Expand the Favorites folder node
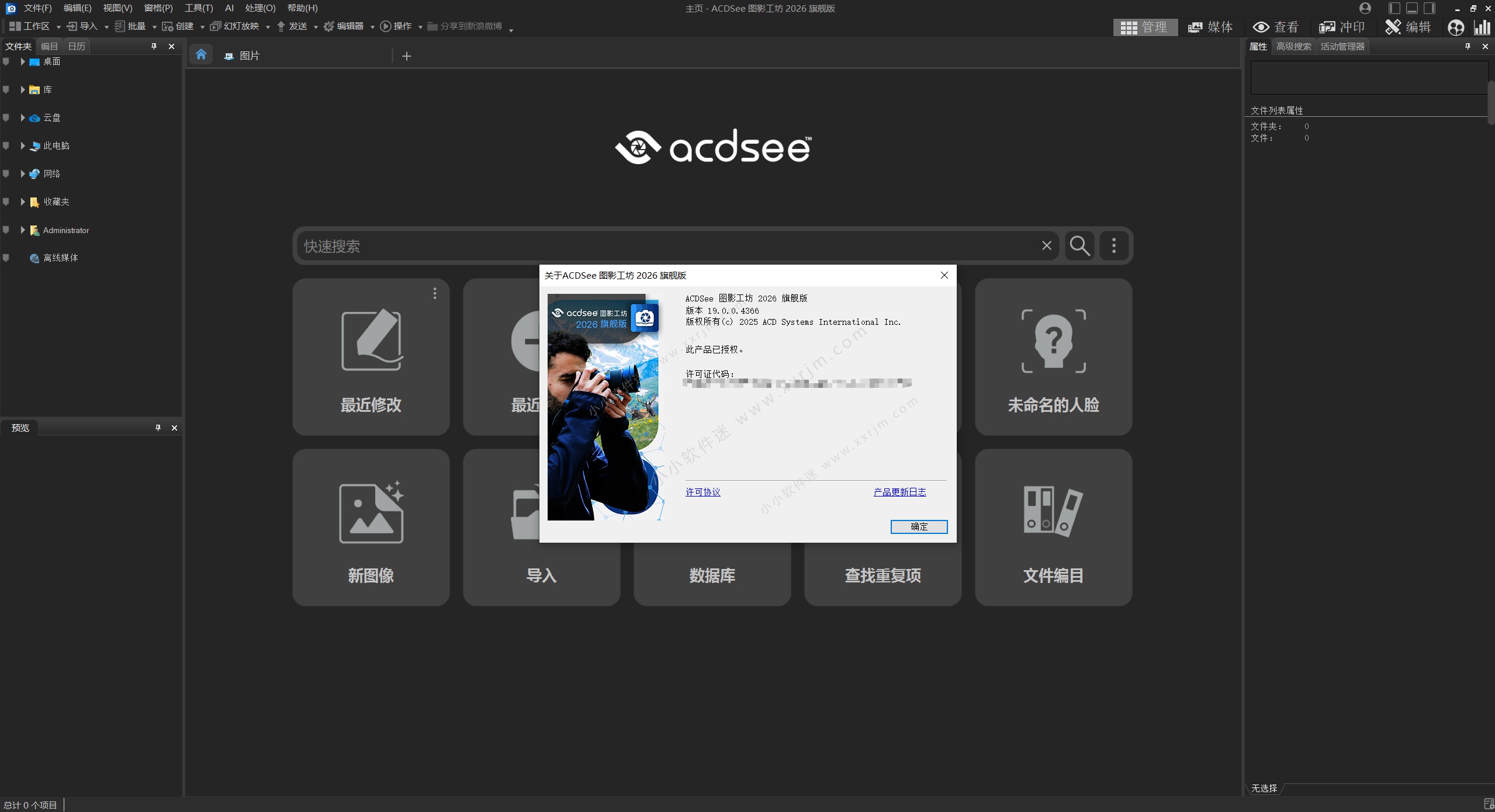Viewport: 1495px width, 812px height. point(22,202)
